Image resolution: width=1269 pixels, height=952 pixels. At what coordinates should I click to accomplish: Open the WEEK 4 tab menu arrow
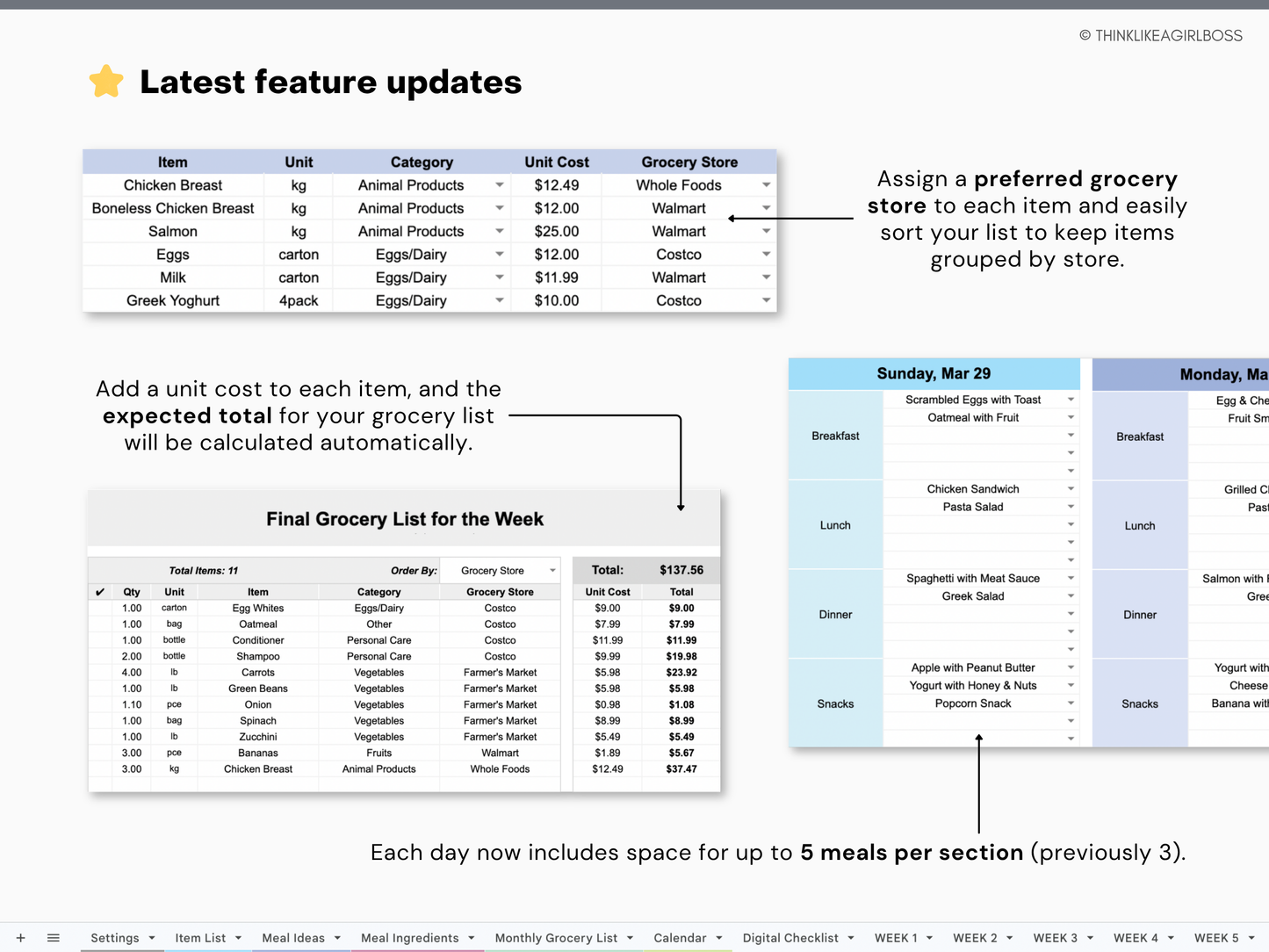pos(1171,938)
